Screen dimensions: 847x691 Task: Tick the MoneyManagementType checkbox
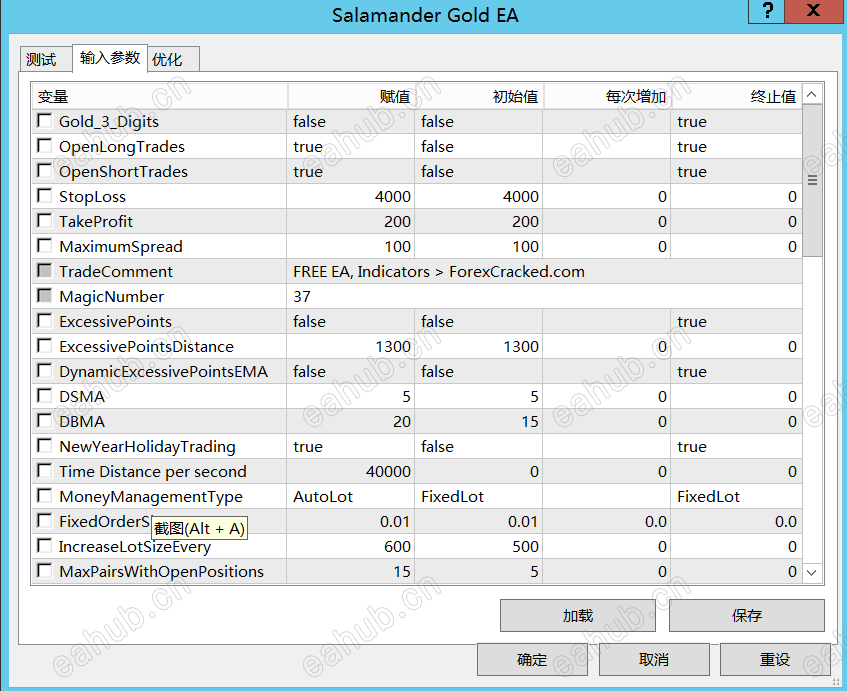click(x=45, y=495)
